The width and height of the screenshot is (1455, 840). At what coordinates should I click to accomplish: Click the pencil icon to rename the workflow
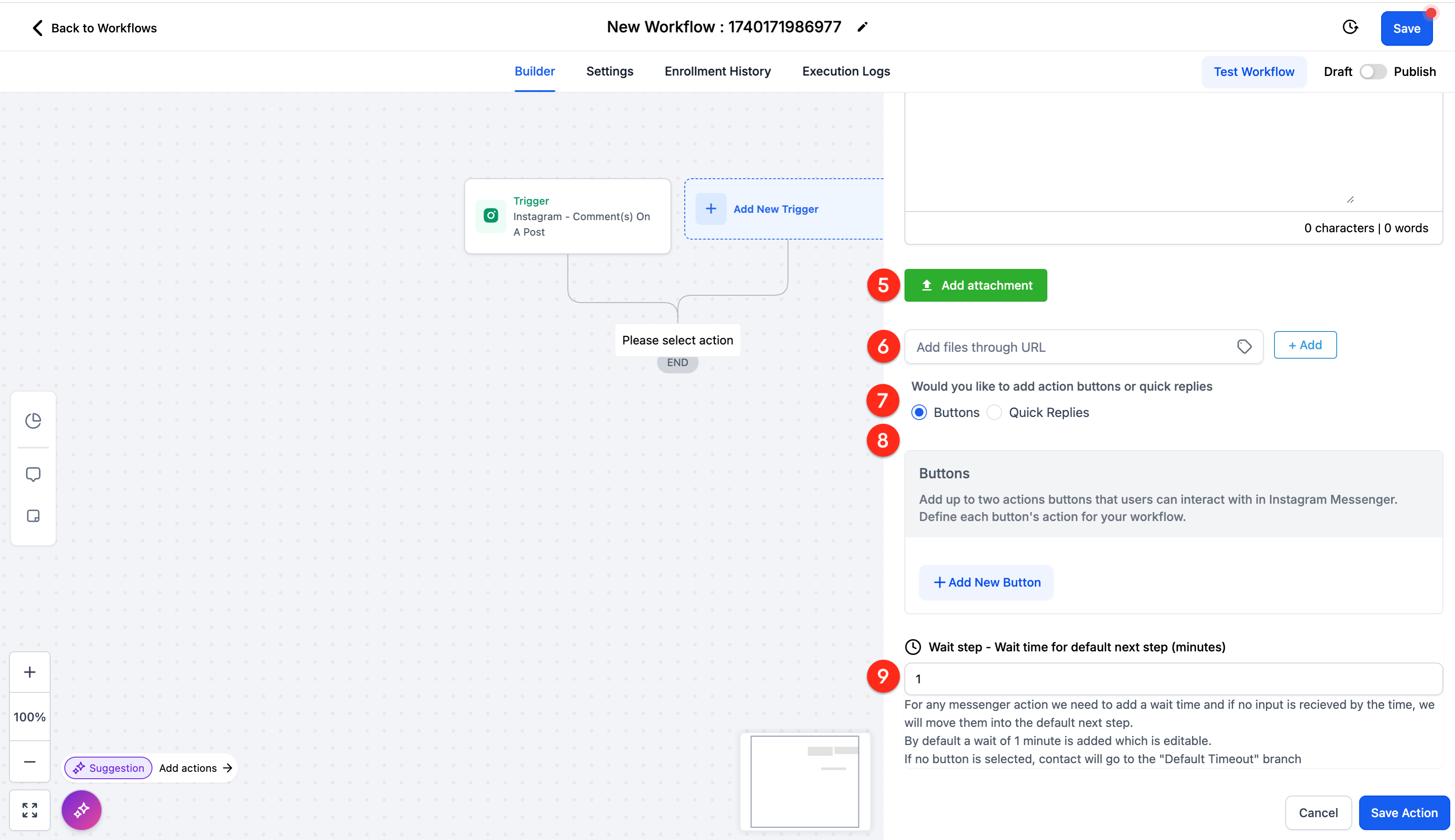tap(862, 27)
